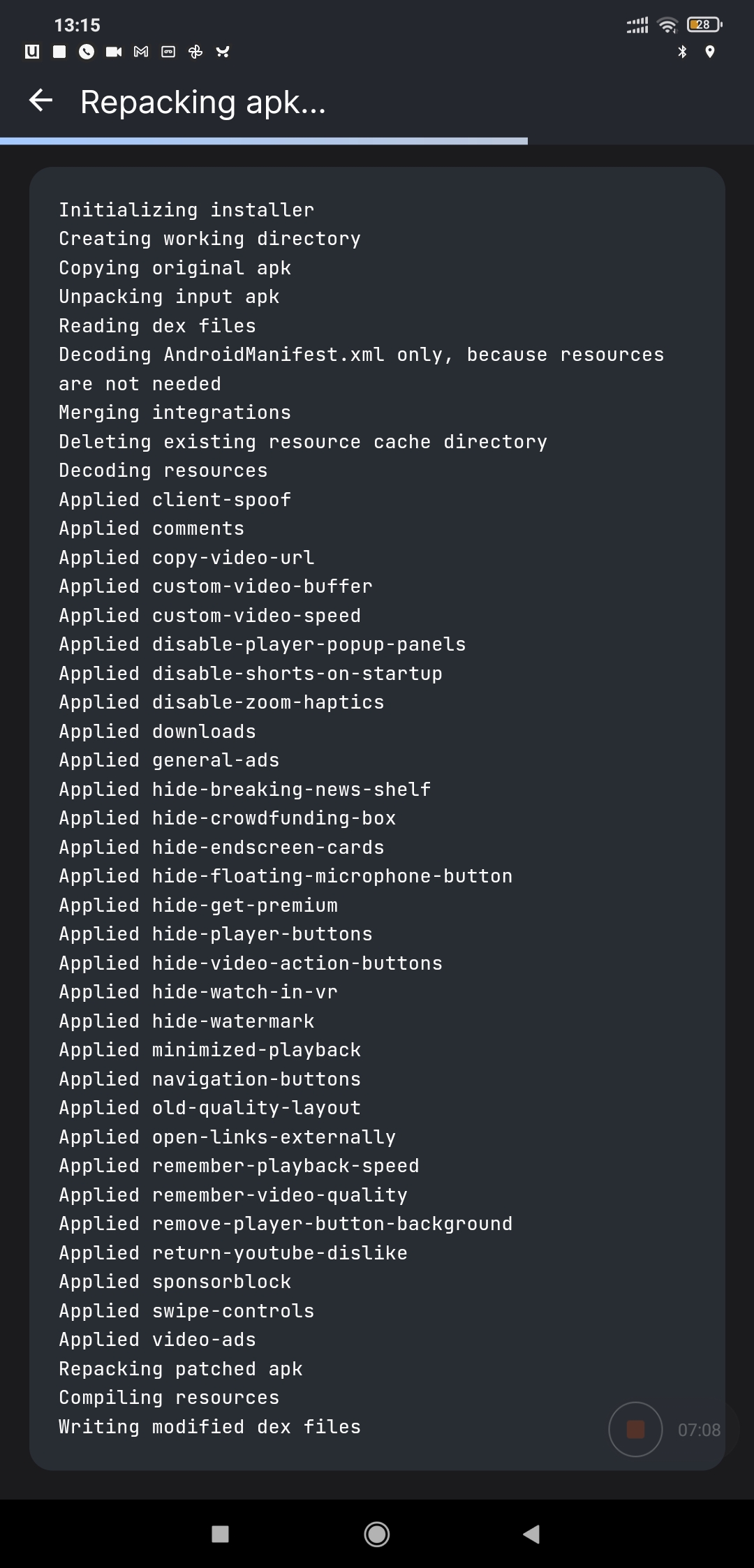
Task: Tap the Gmail notification icon
Action: [140, 52]
